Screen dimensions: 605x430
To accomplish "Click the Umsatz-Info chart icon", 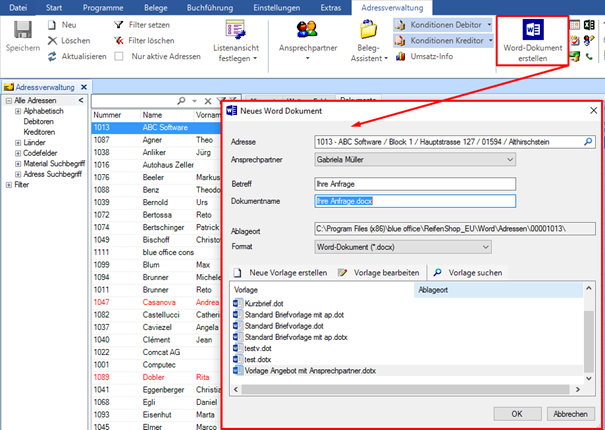I will (400, 57).
